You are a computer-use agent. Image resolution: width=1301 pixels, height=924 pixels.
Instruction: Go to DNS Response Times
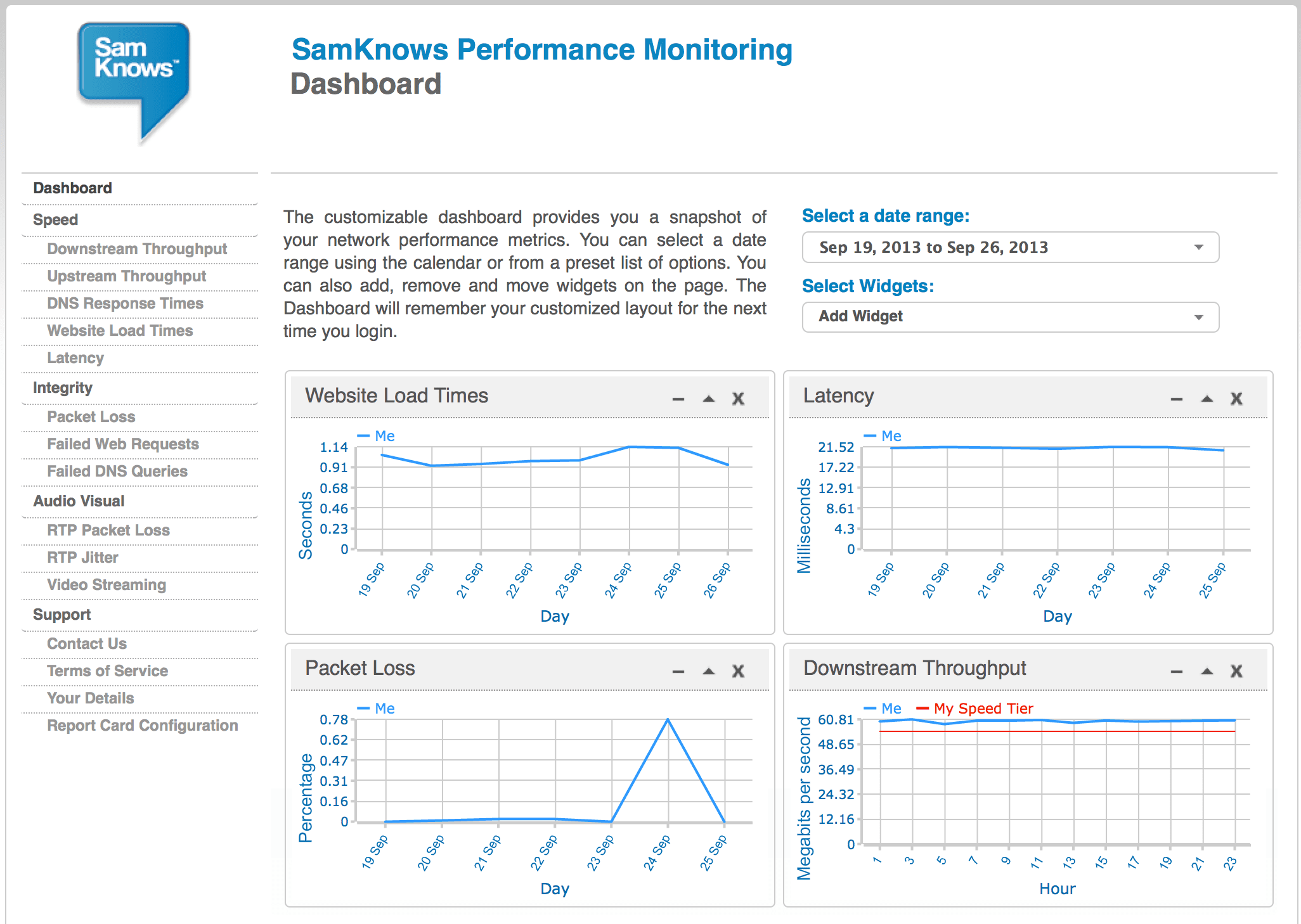(126, 304)
